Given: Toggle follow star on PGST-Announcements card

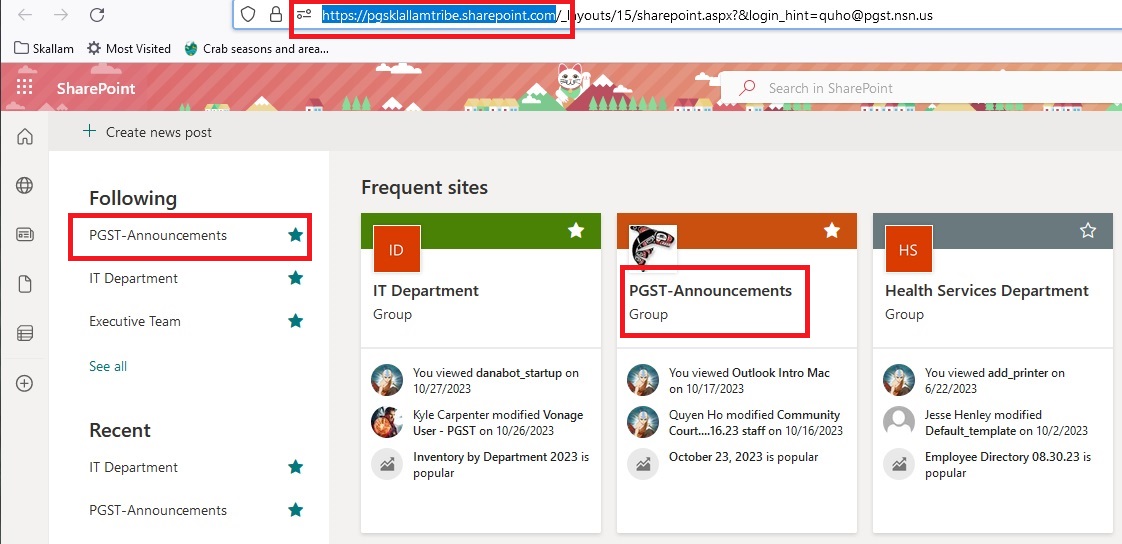Looking at the screenshot, I should (831, 230).
